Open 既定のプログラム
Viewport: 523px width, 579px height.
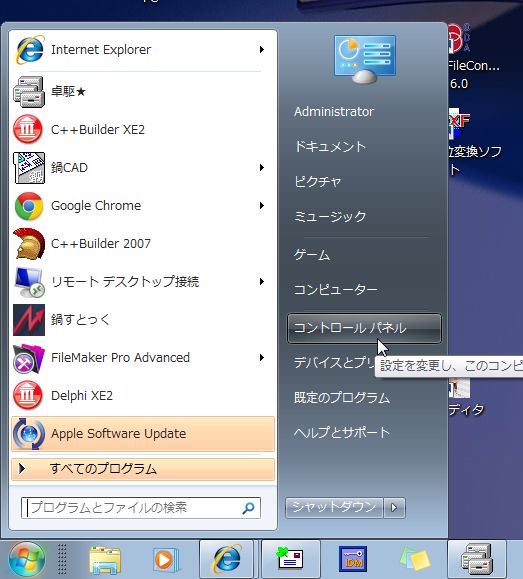(342, 398)
